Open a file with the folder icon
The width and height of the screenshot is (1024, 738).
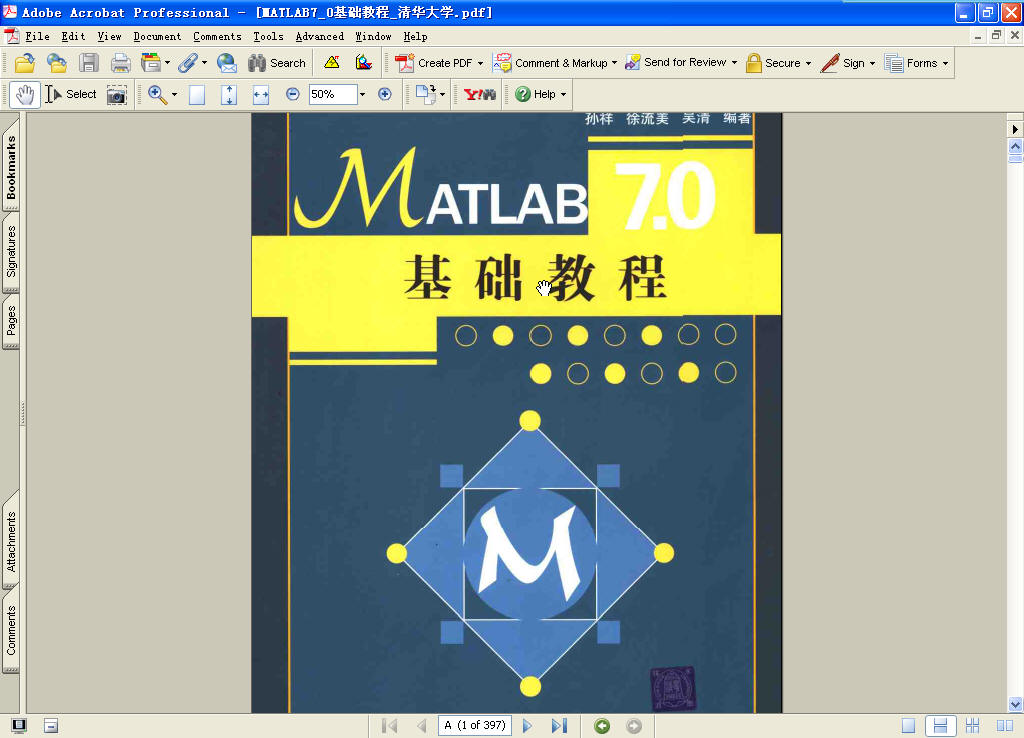(25, 63)
